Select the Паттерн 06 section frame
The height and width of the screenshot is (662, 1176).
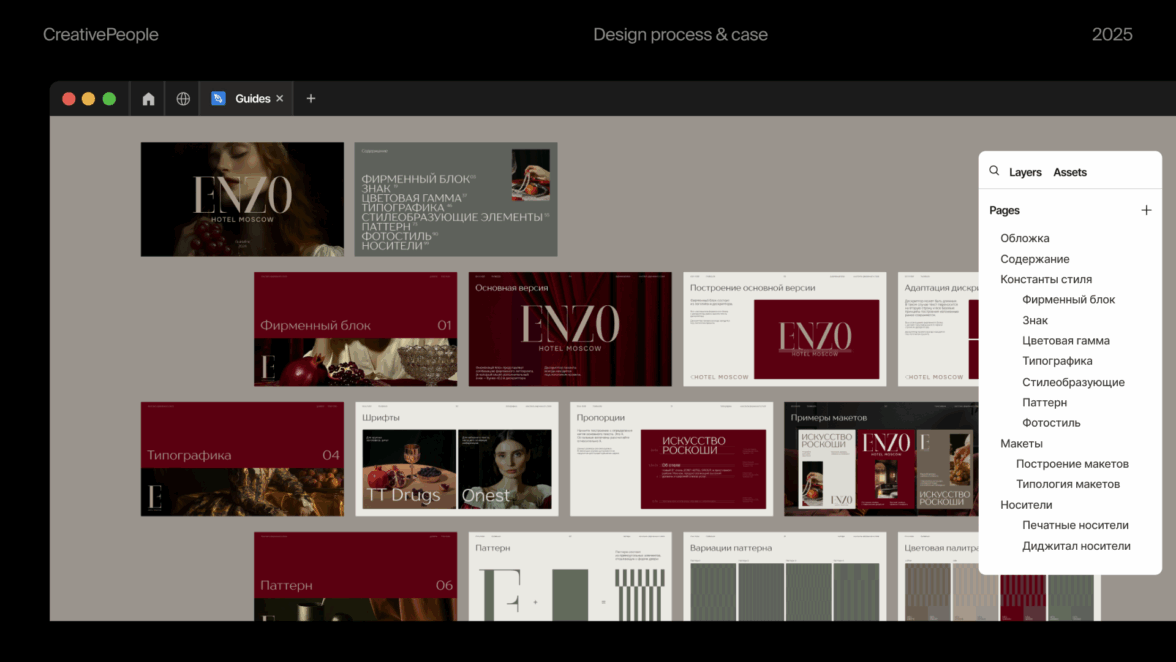coord(356,577)
